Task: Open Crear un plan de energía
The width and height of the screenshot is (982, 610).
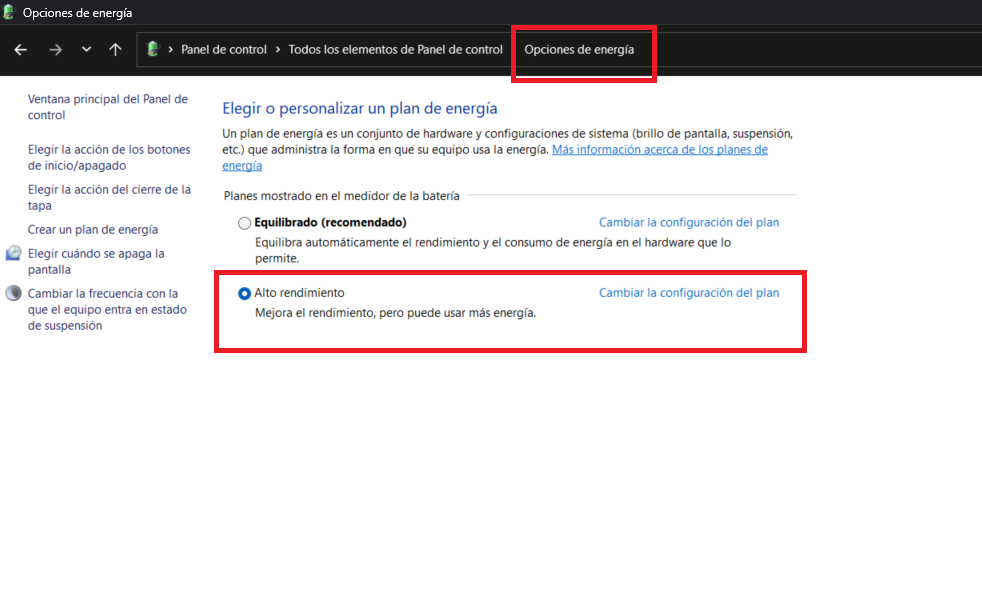Action: click(93, 230)
